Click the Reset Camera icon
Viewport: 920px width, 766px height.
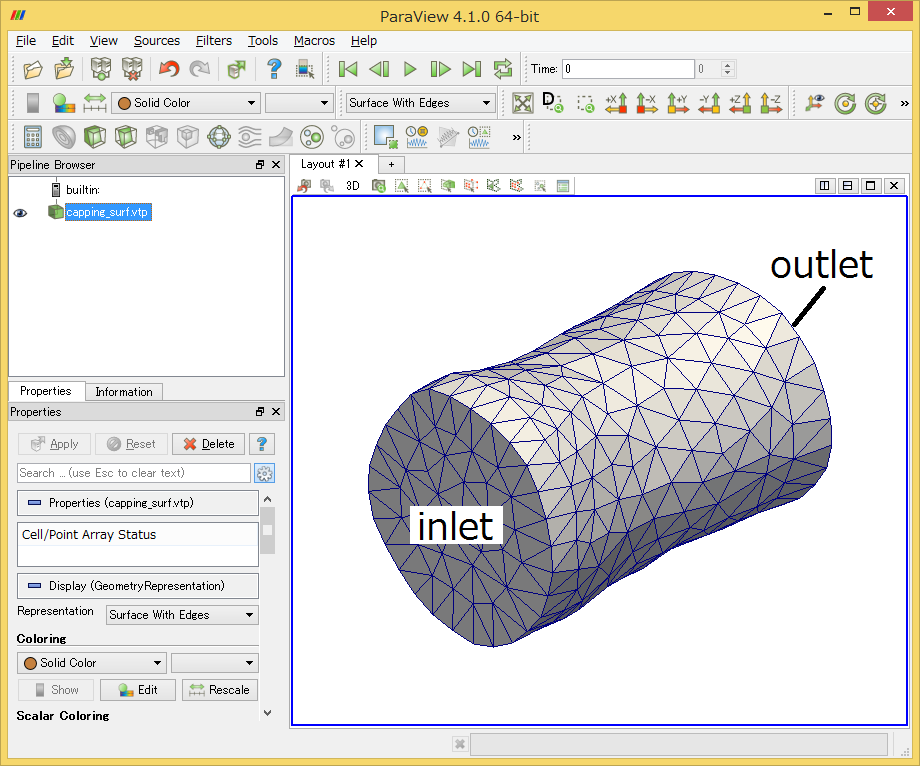[x=522, y=103]
